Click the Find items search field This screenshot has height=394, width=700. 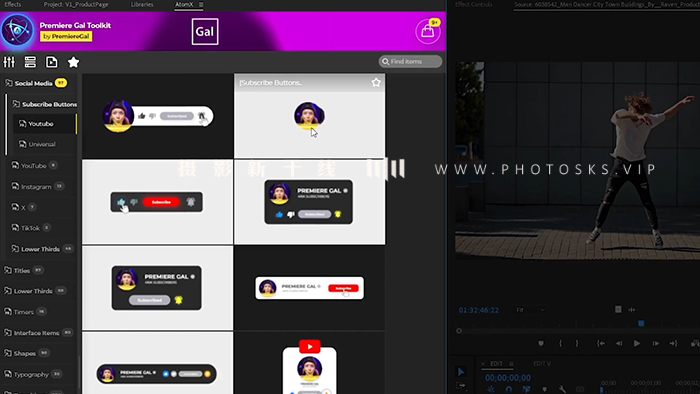click(411, 61)
